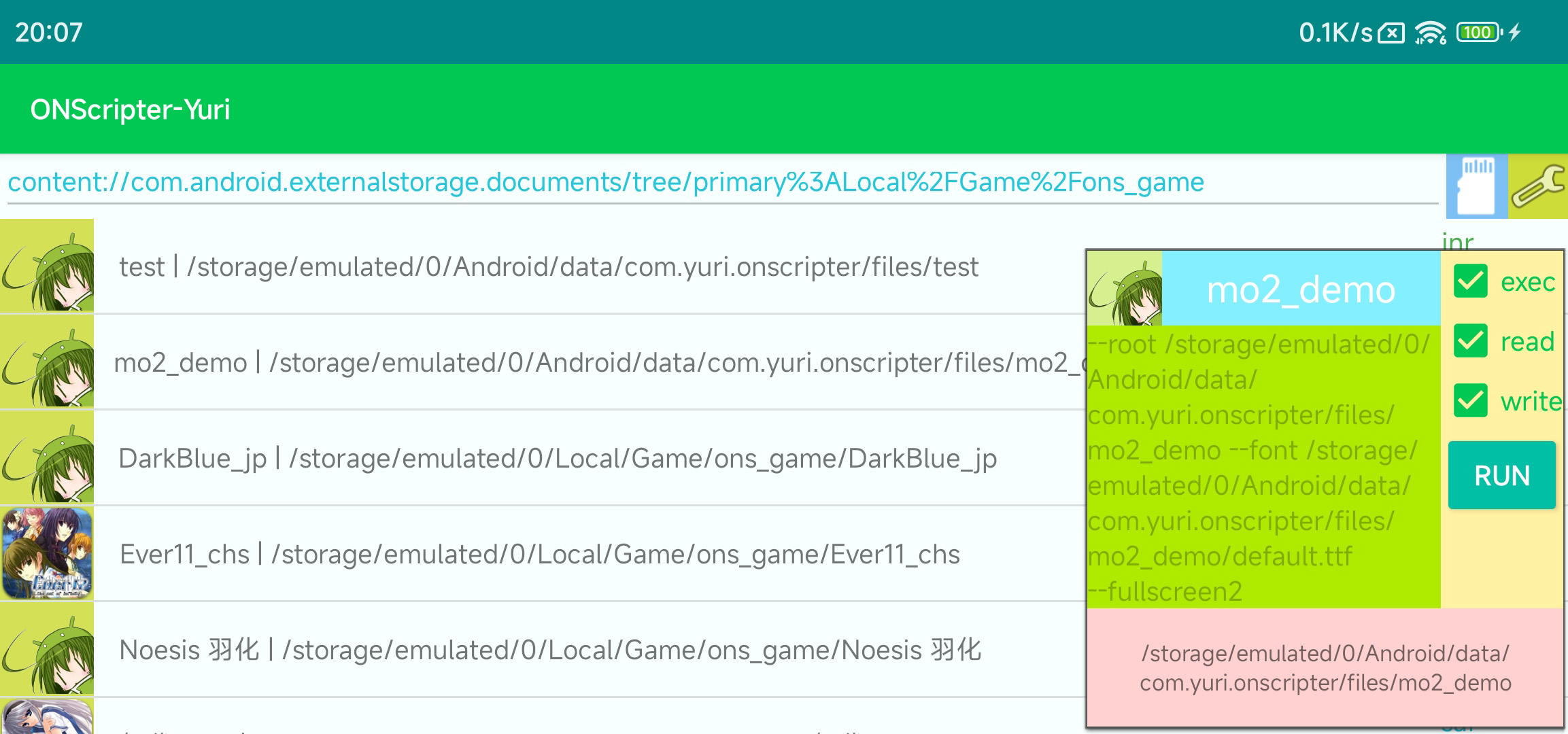
Task: Tap the mo2_demo title header
Action: pos(1300,290)
